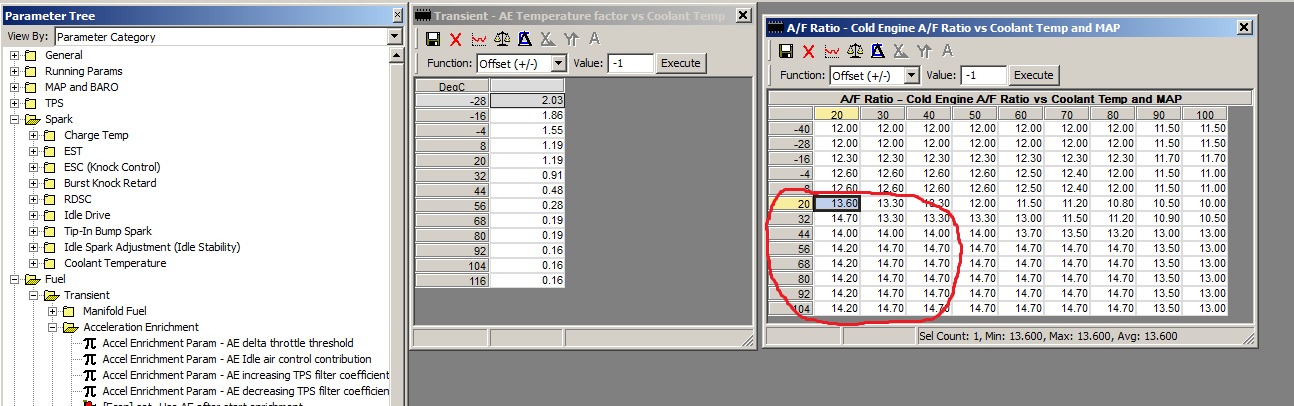Screen dimensions: 1294x406
Task: Click balance scales compare icon in A/F Ratio window
Action: [855, 51]
